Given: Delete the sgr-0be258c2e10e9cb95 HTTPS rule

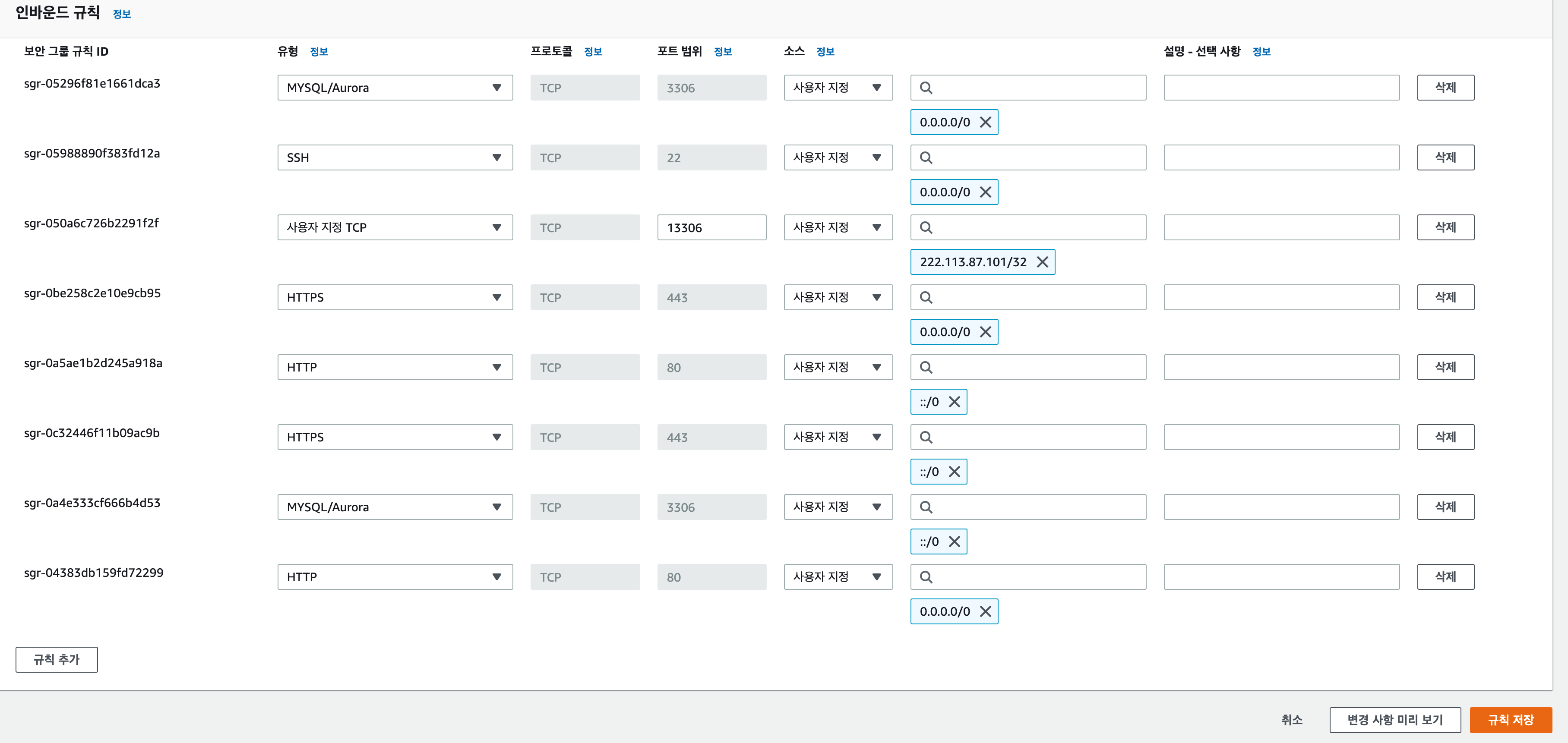Looking at the screenshot, I should [1446, 298].
